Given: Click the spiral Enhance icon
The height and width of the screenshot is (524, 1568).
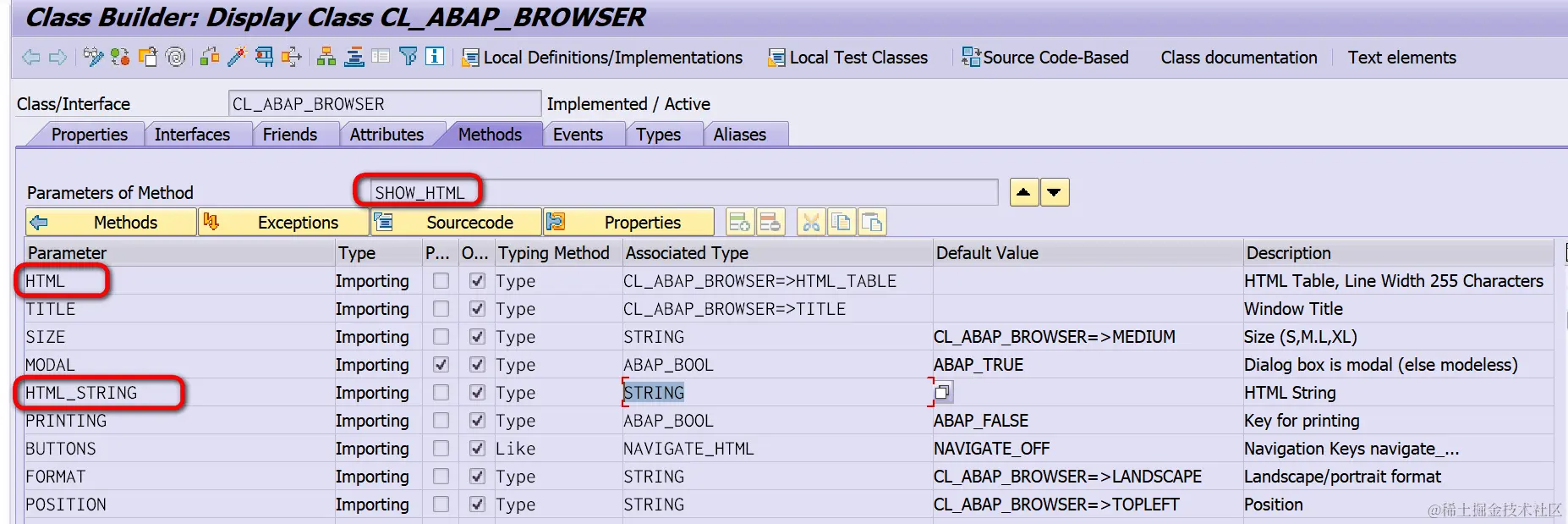Looking at the screenshot, I should (175, 57).
